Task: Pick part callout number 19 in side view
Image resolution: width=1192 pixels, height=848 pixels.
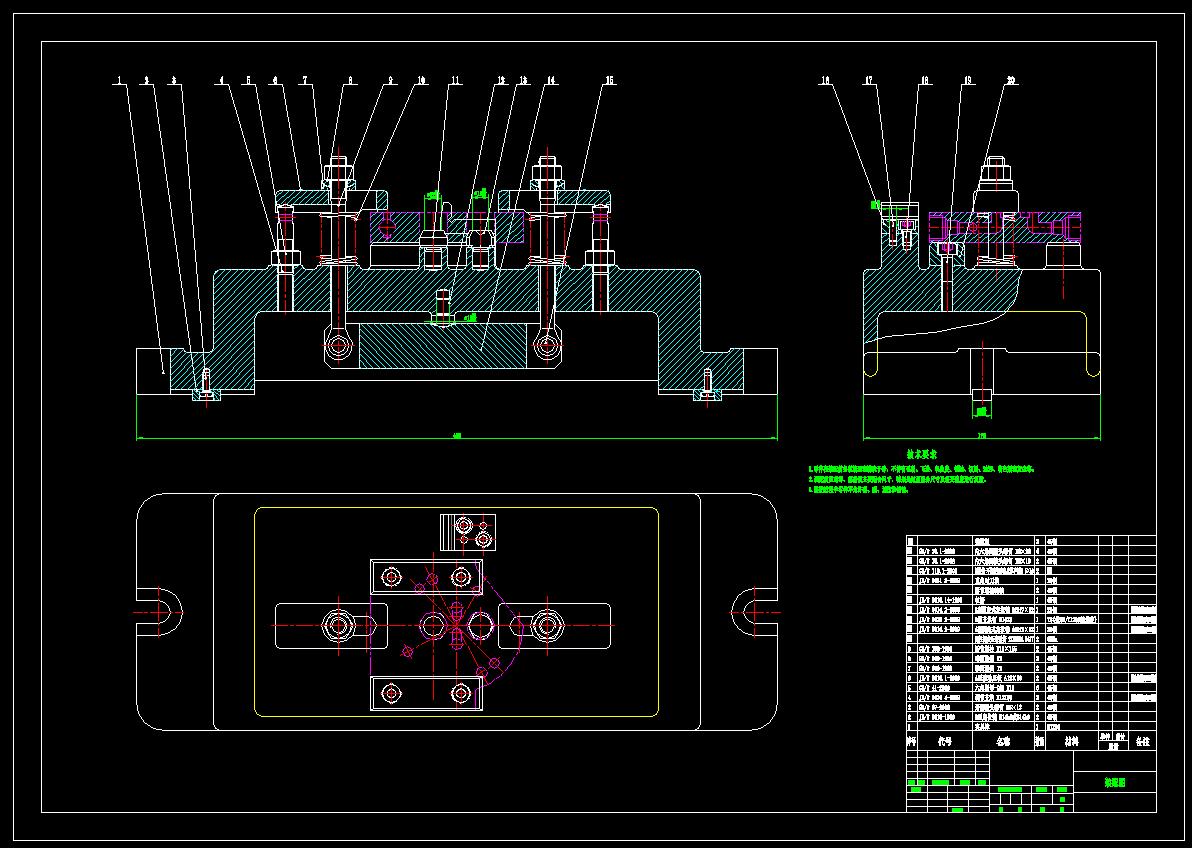Action: coord(968,80)
